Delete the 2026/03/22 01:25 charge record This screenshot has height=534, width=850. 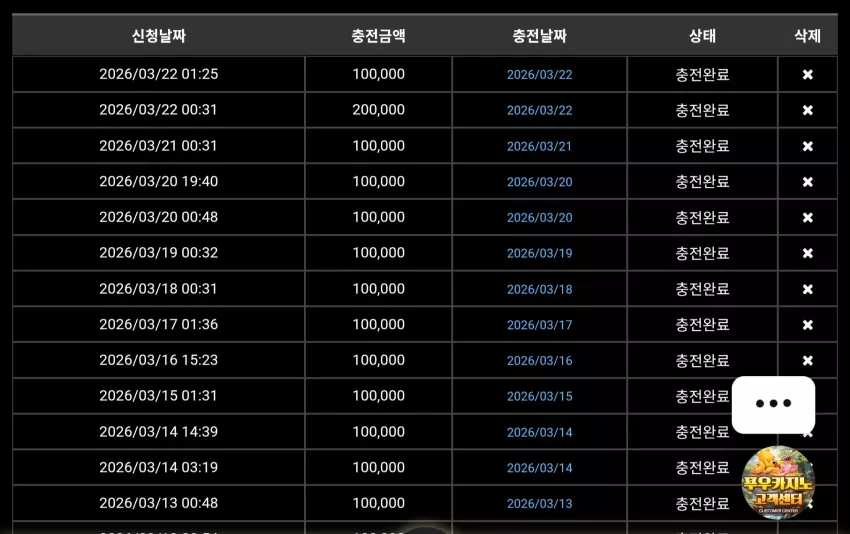click(807, 74)
